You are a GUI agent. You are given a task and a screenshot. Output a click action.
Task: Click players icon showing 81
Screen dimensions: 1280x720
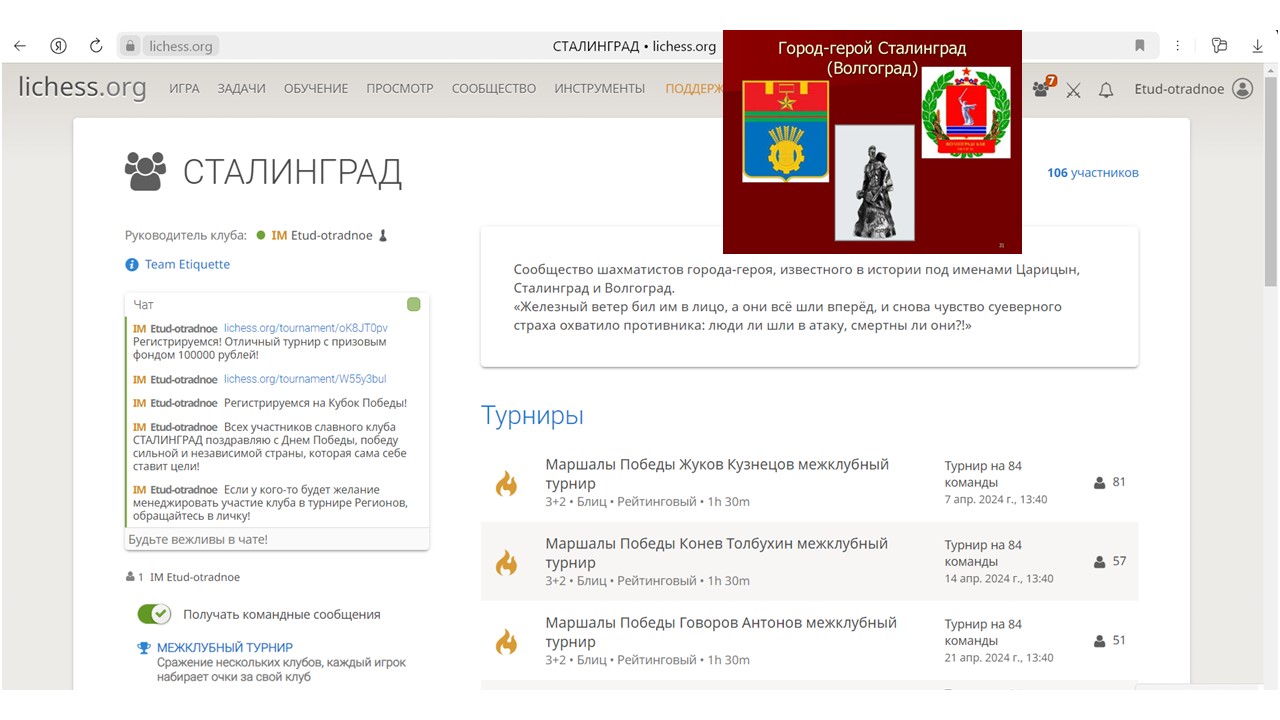(x=1100, y=482)
